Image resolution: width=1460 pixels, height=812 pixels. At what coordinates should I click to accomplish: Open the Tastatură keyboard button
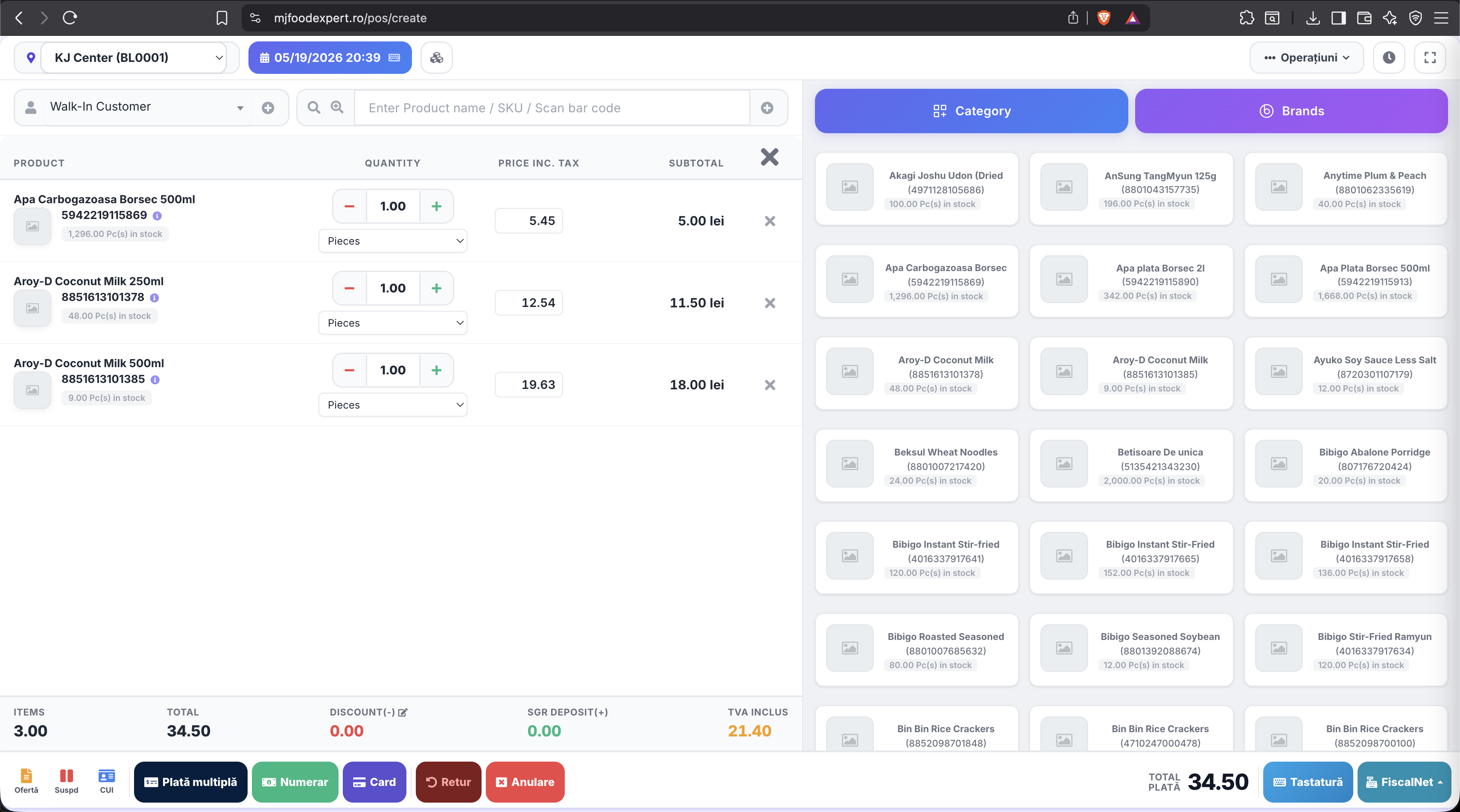point(1308,782)
